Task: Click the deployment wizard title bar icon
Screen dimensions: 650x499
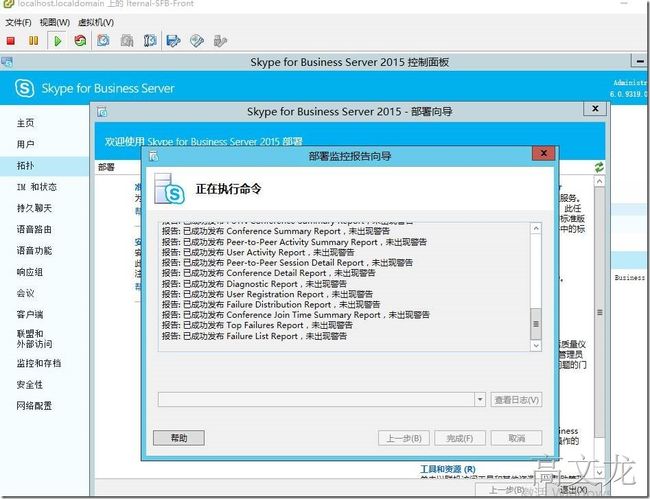Action: [102, 112]
